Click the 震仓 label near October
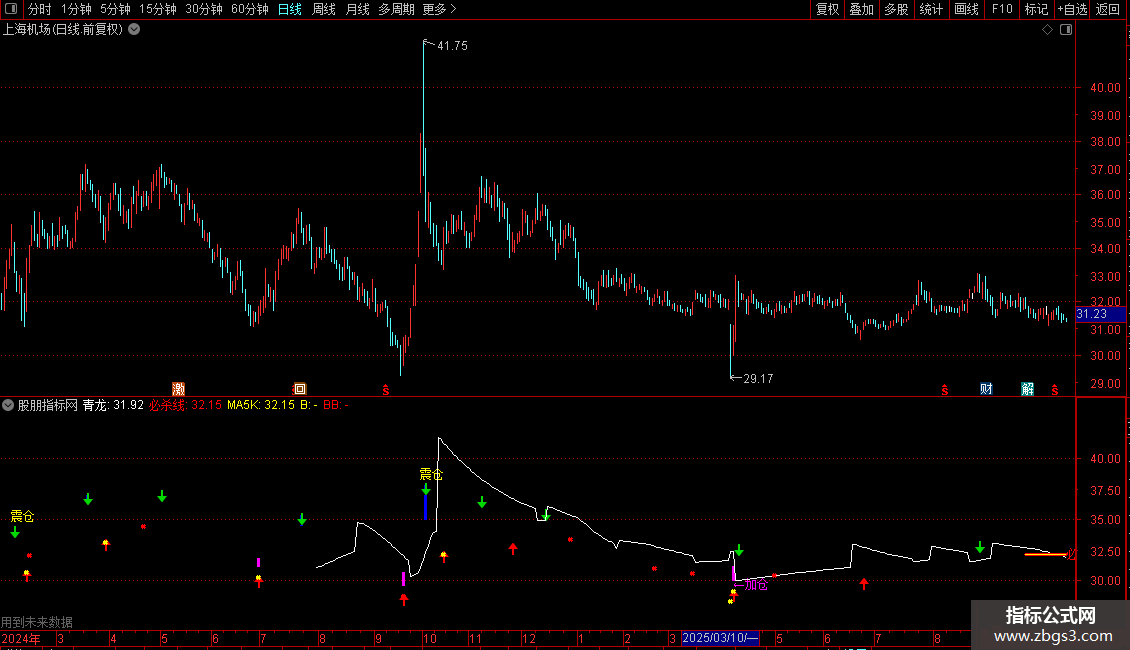This screenshot has height=650, width=1130. coord(431,474)
